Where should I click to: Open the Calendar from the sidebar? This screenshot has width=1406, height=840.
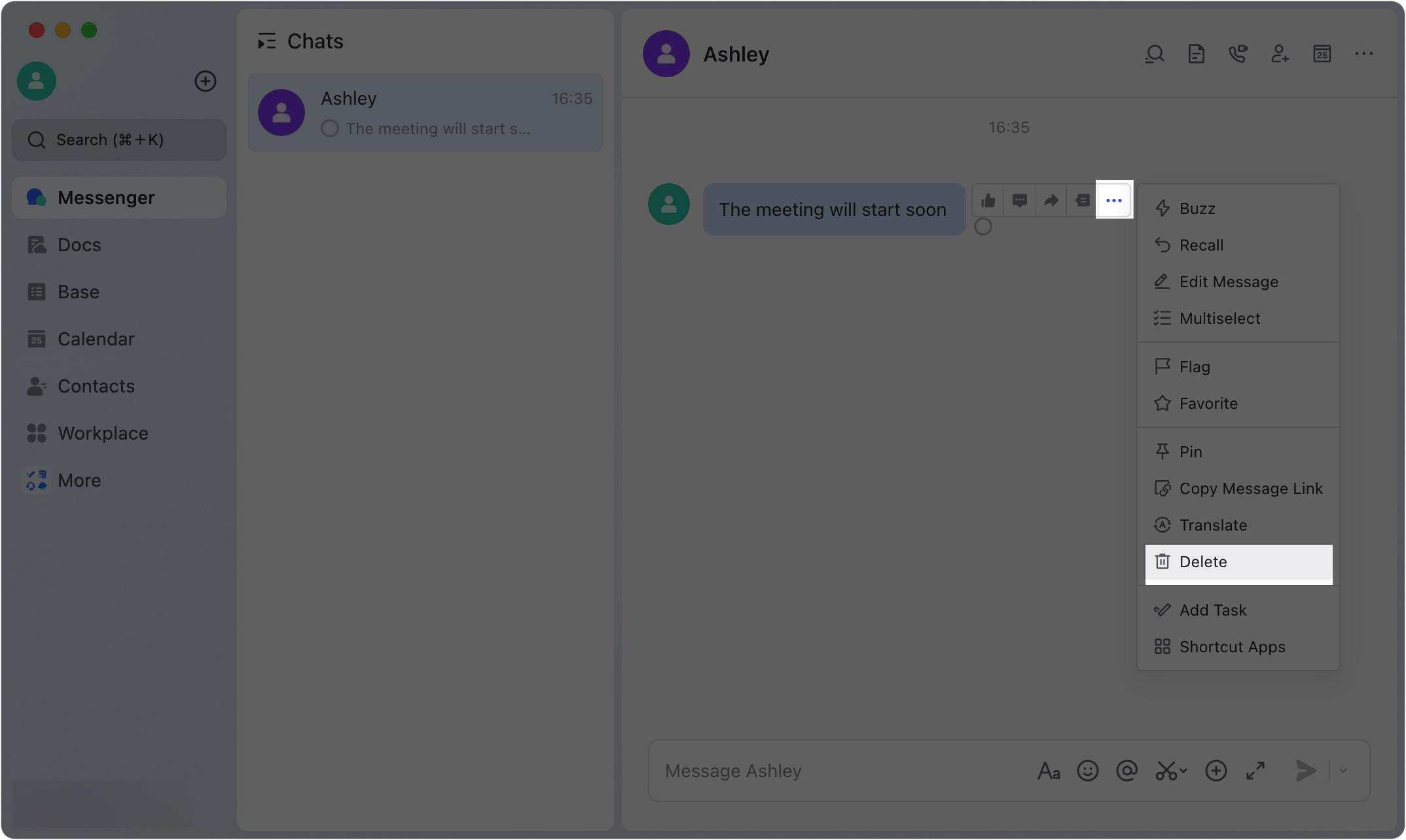pyautogui.click(x=96, y=339)
